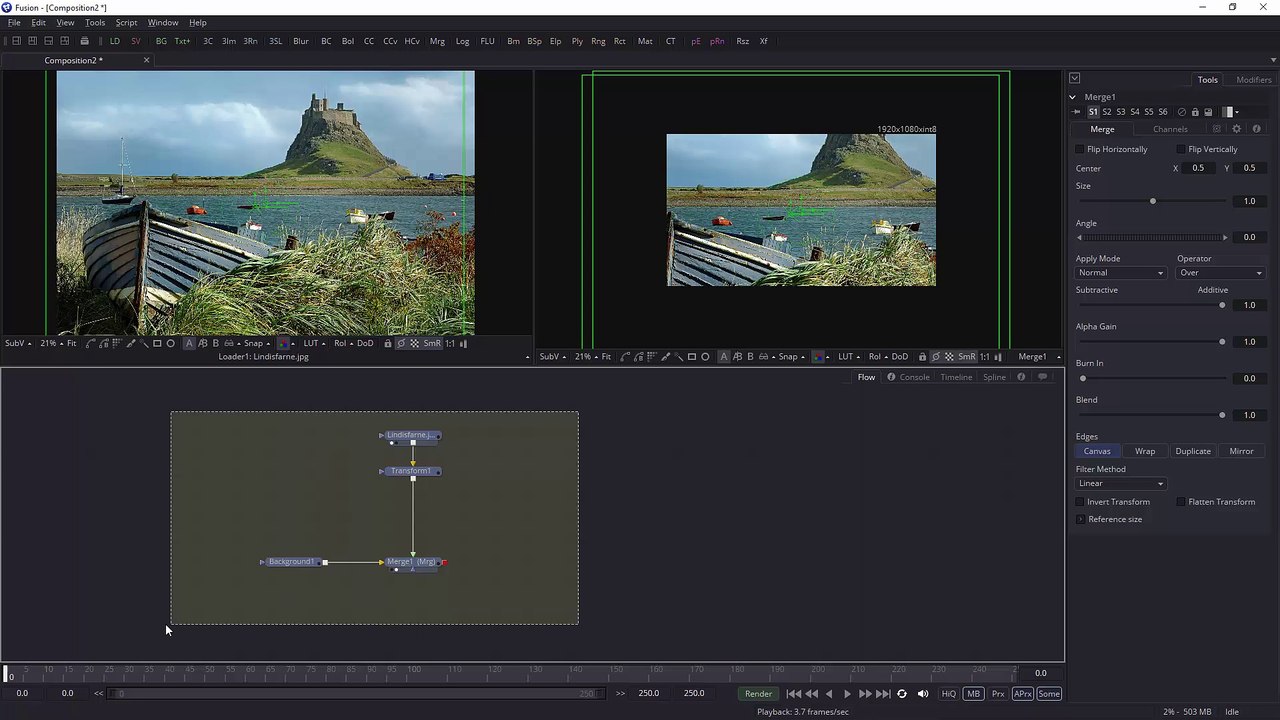This screenshot has height=720, width=1280.
Task: Add a Background tool with BG
Action: pos(161,41)
